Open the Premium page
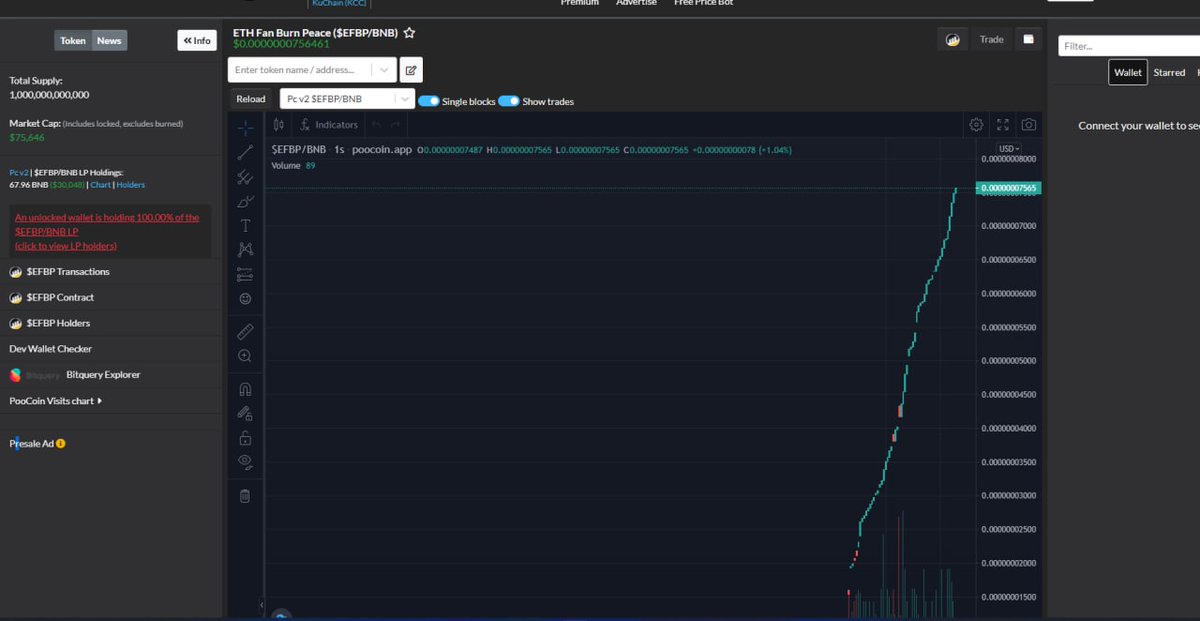The width and height of the screenshot is (1200, 621). click(580, 3)
